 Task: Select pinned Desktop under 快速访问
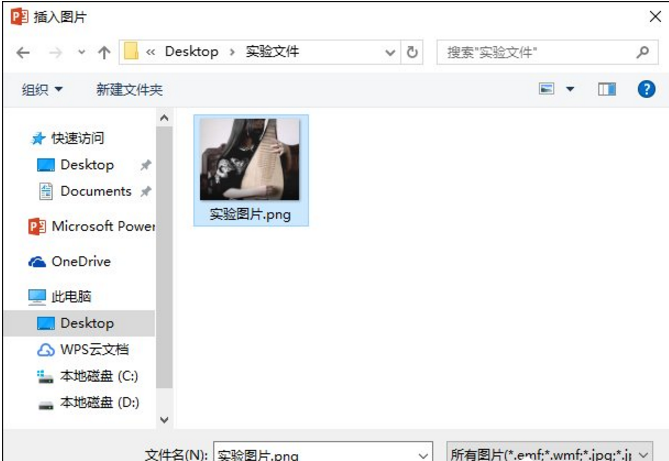point(87,165)
